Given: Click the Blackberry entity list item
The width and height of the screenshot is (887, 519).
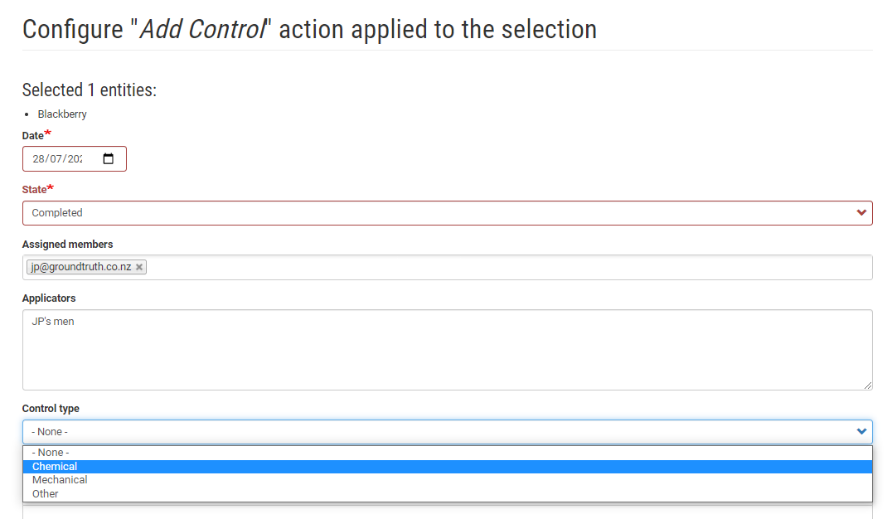Looking at the screenshot, I should point(62,114).
